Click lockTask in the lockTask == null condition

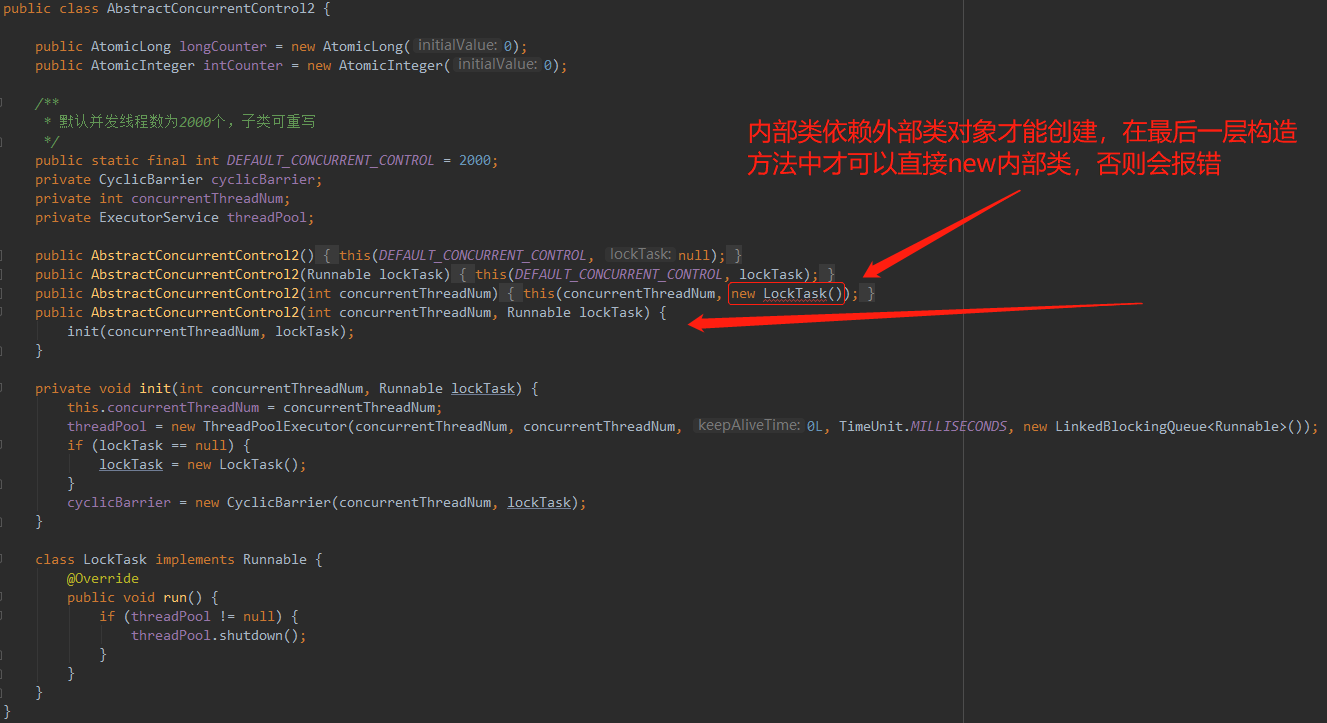click(131, 445)
